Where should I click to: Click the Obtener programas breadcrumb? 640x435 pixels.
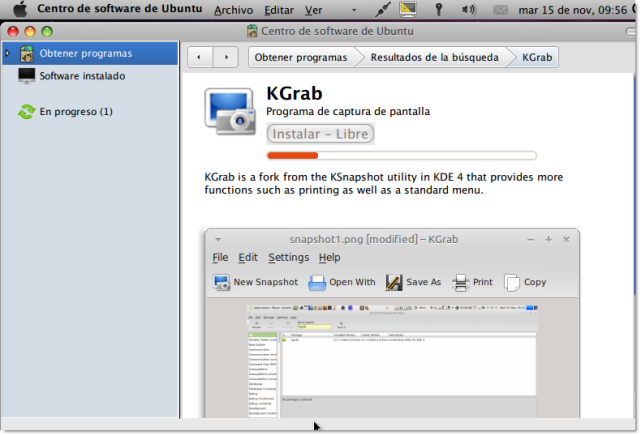pos(301,57)
